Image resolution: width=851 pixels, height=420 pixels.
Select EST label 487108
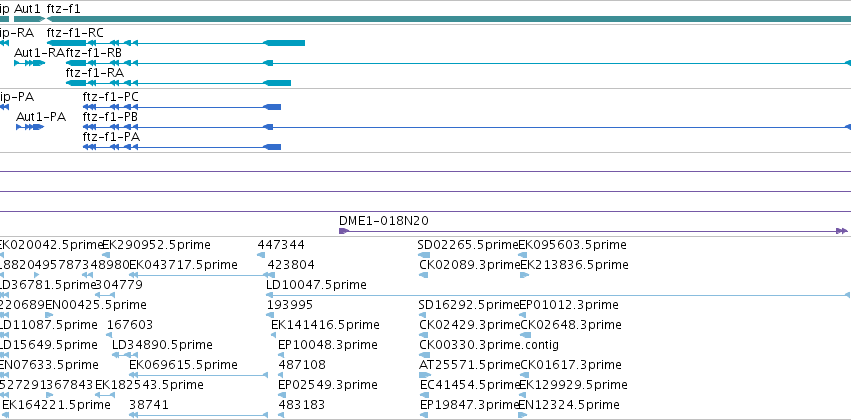(302, 366)
